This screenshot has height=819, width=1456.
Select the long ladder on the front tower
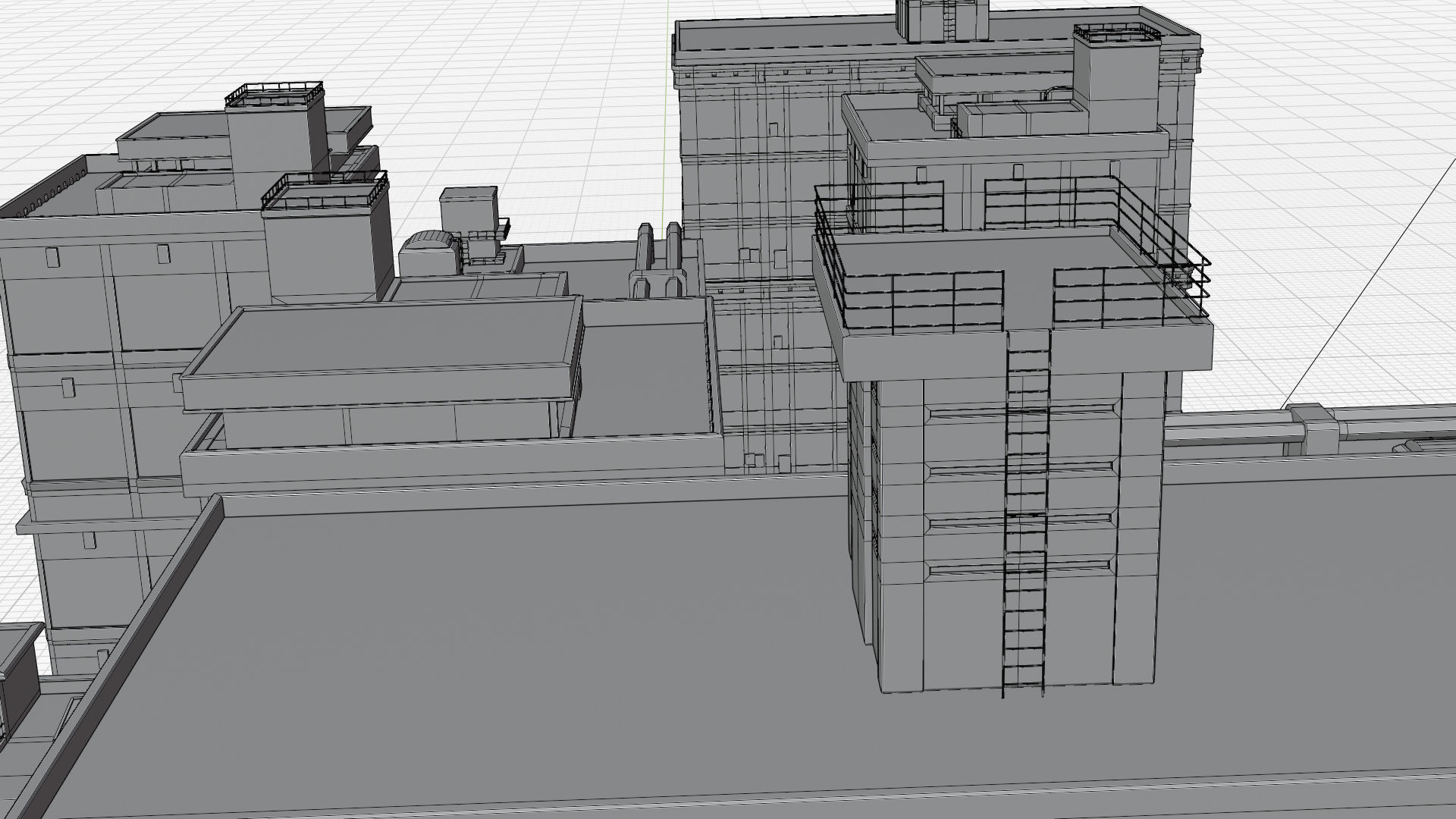[1027, 513]
